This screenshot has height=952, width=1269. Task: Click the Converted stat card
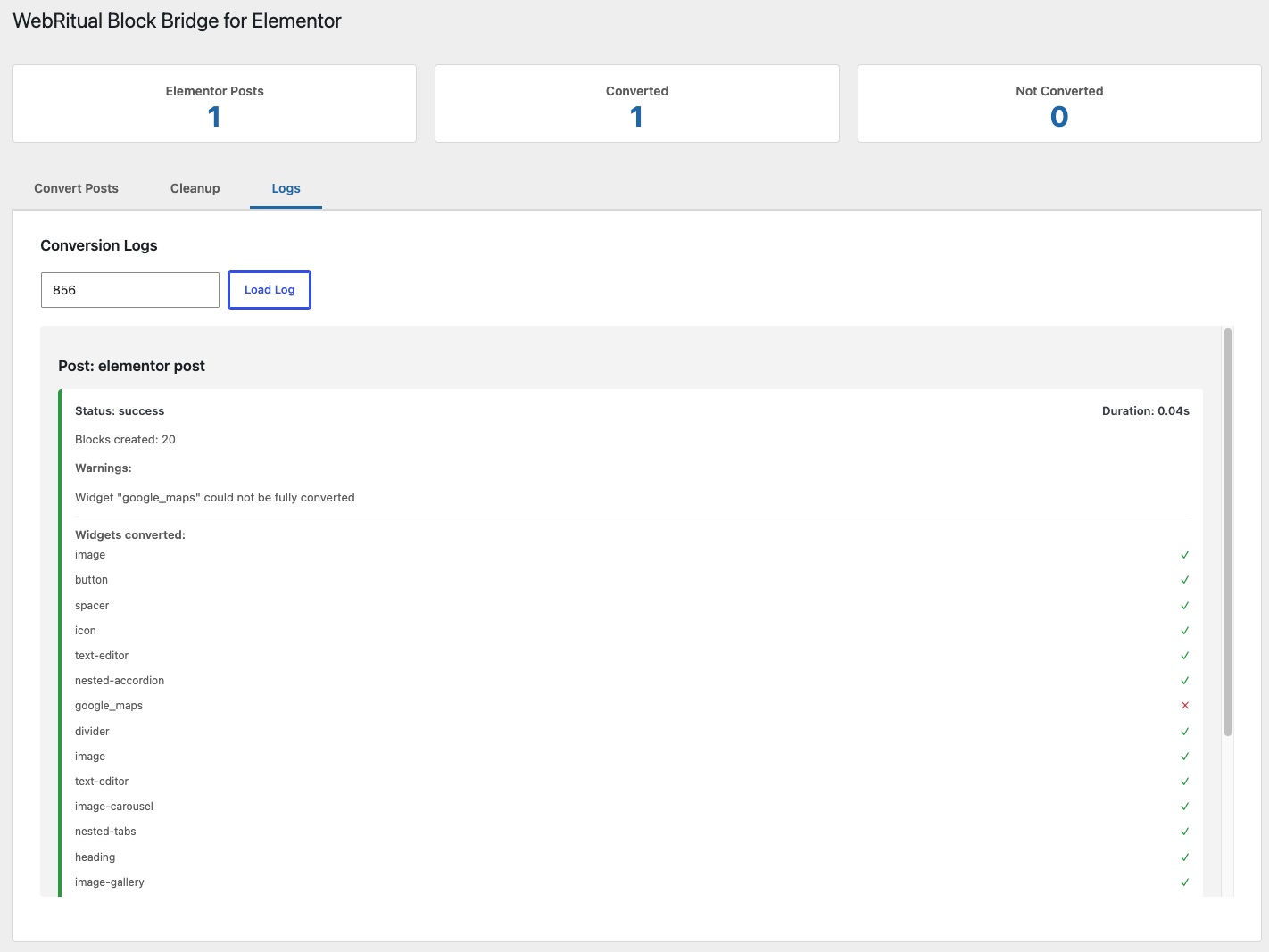(x=637, y=103)
